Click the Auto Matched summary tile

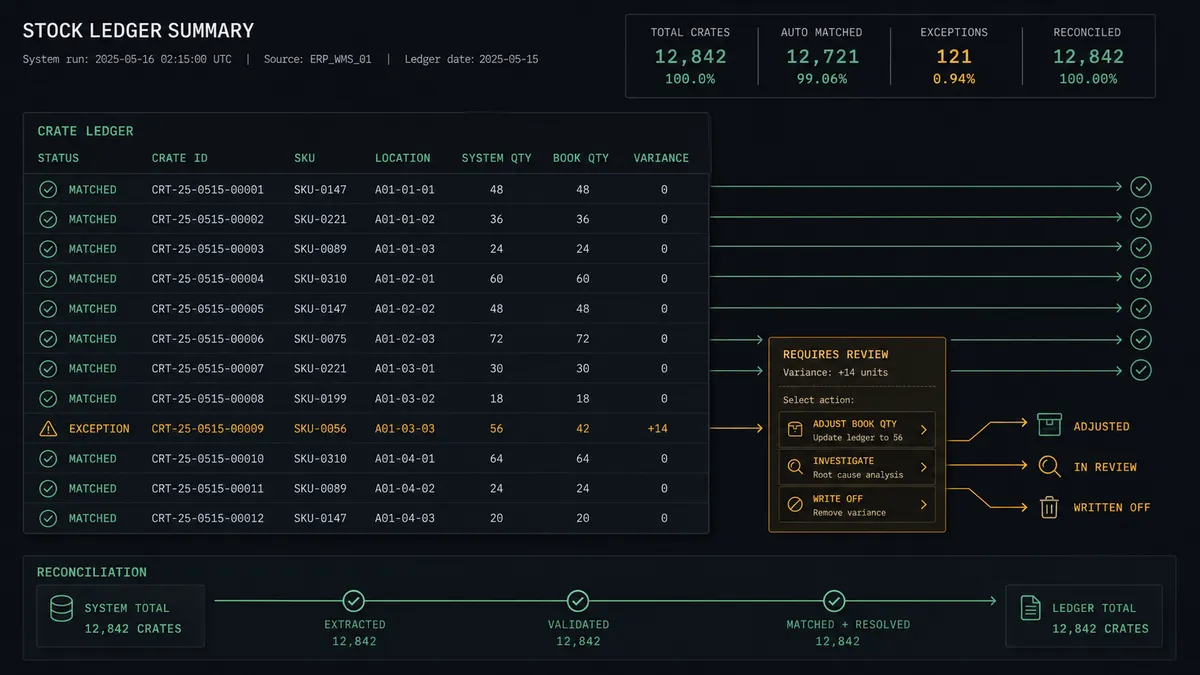[x=822, y=56]
